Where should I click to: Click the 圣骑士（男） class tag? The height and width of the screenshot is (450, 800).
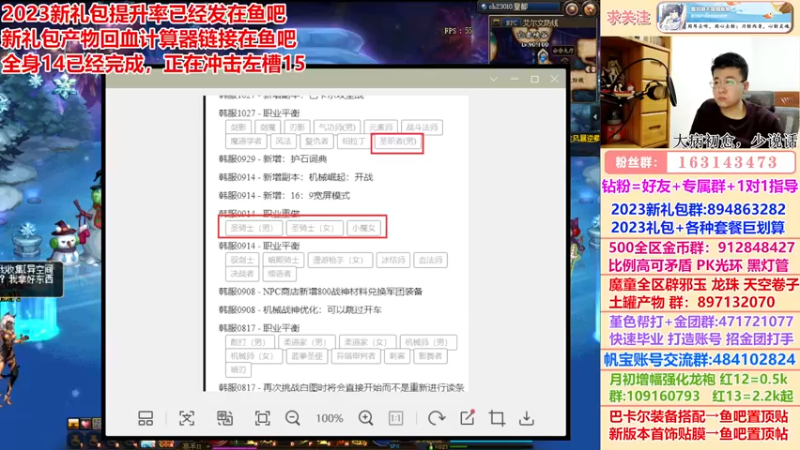pos(253,228)
